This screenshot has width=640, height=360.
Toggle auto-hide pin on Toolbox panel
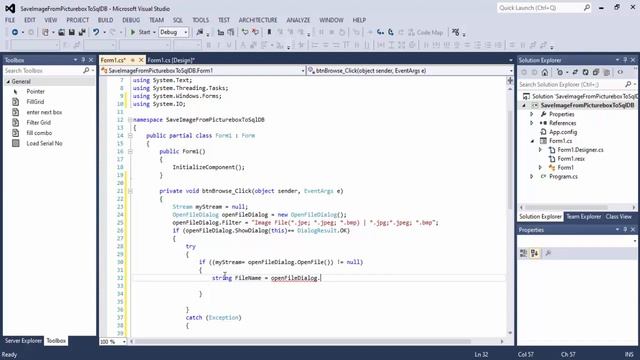[x=83, y=60]
